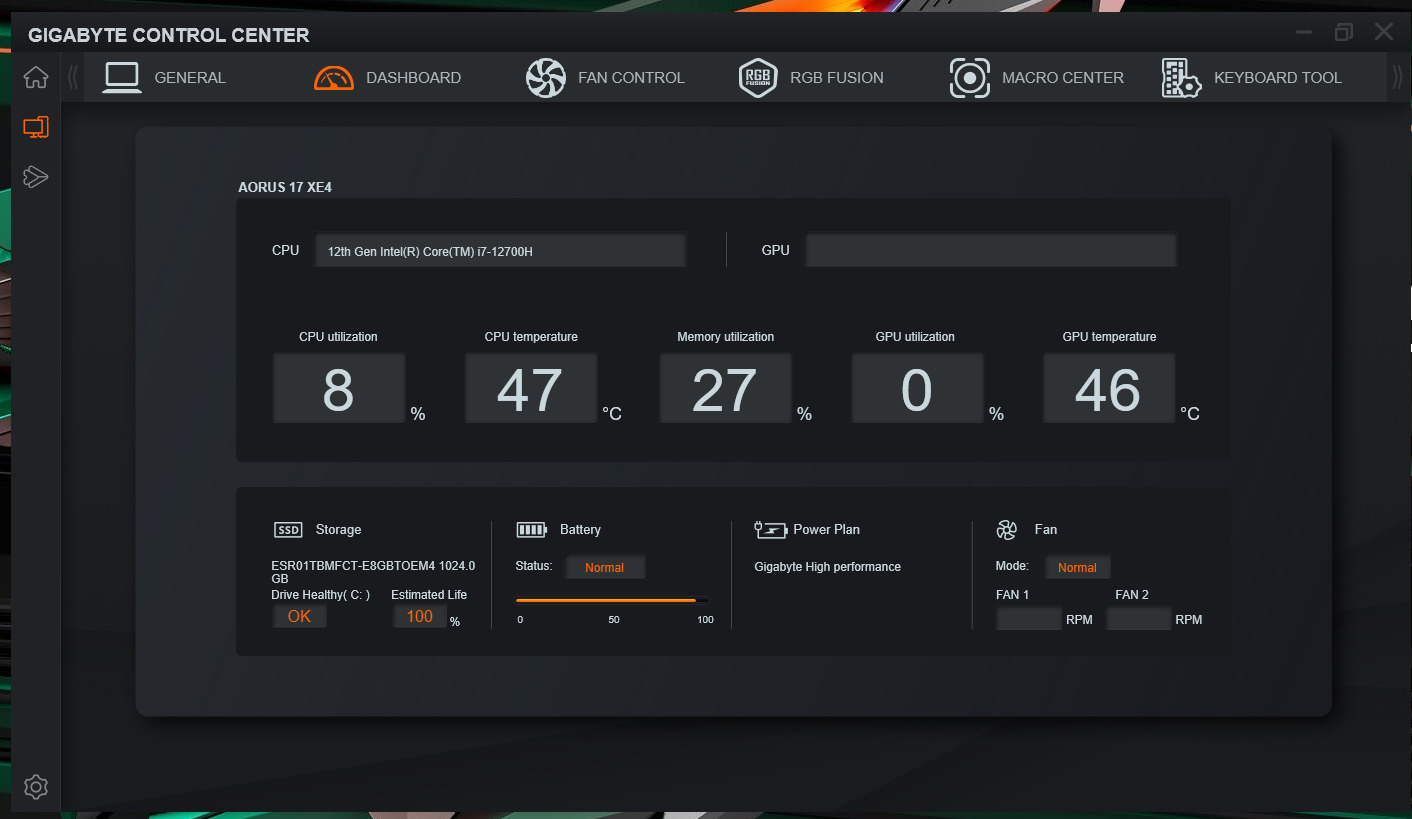Image resolution: width=1412 pixels, height=819 pixels.
Task: Restore down the Control Center window
Action: [1343, 32]
